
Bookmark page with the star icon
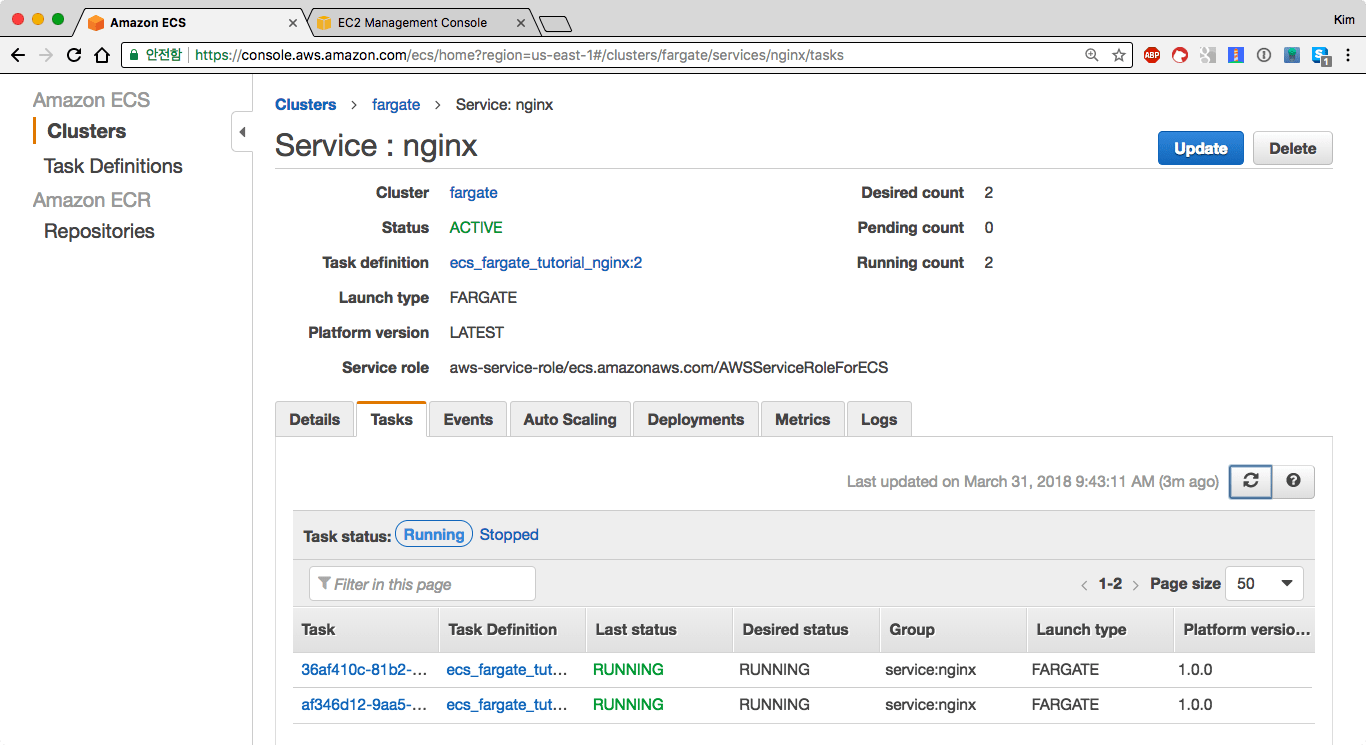coord(1118,55)
